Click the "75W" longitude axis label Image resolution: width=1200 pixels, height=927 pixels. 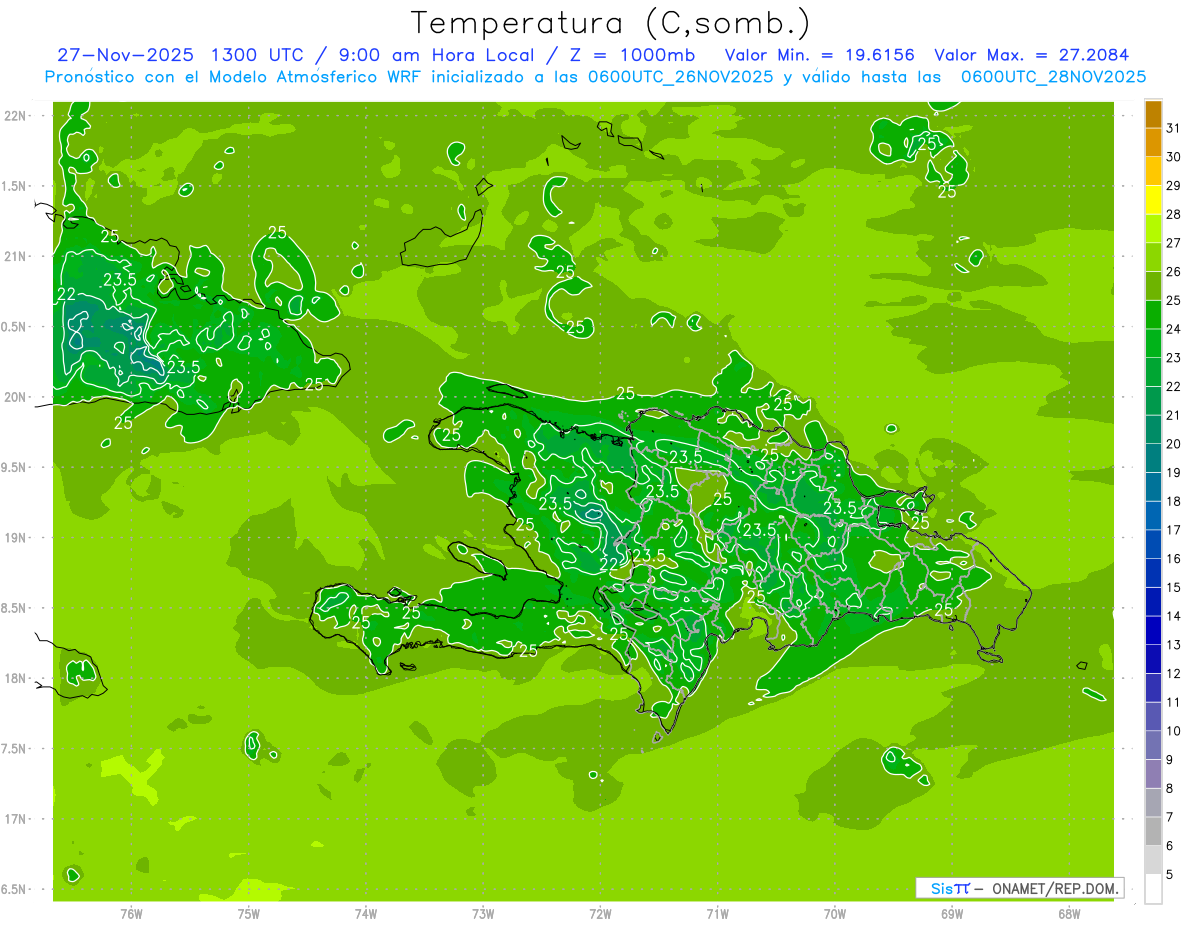coord(249,913)
